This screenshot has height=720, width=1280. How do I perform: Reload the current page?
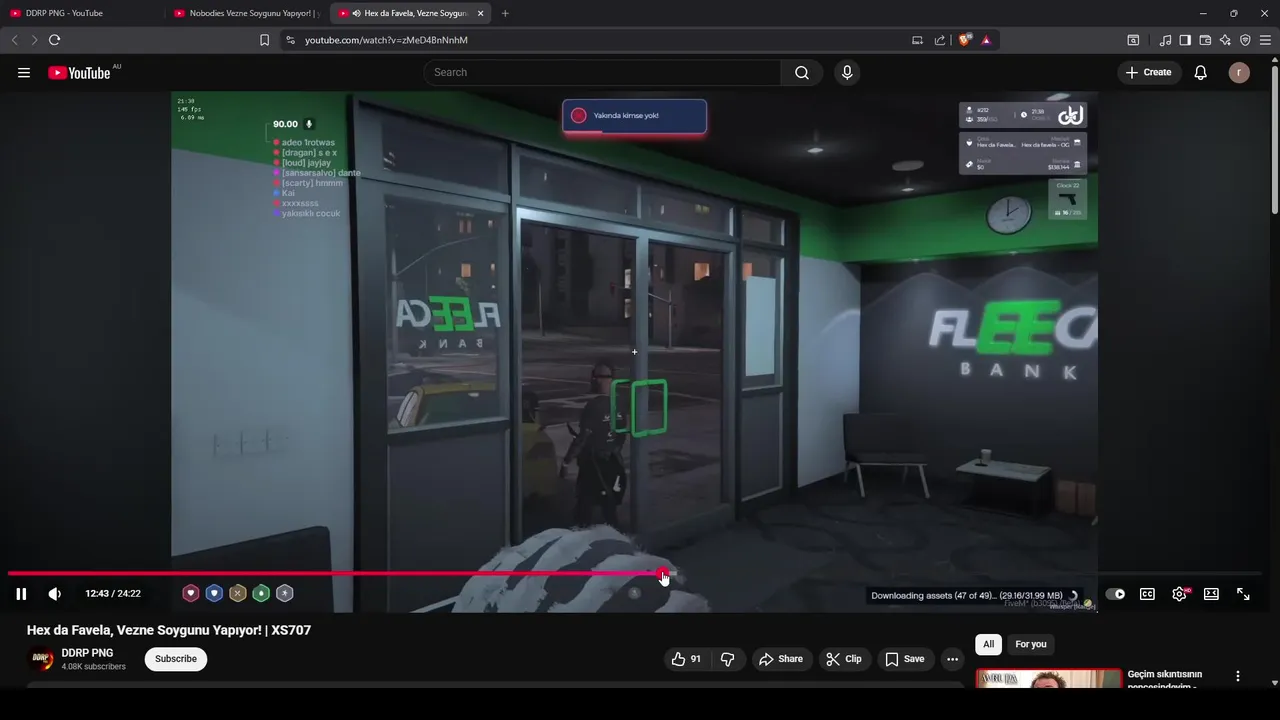(x=55, y=40)
